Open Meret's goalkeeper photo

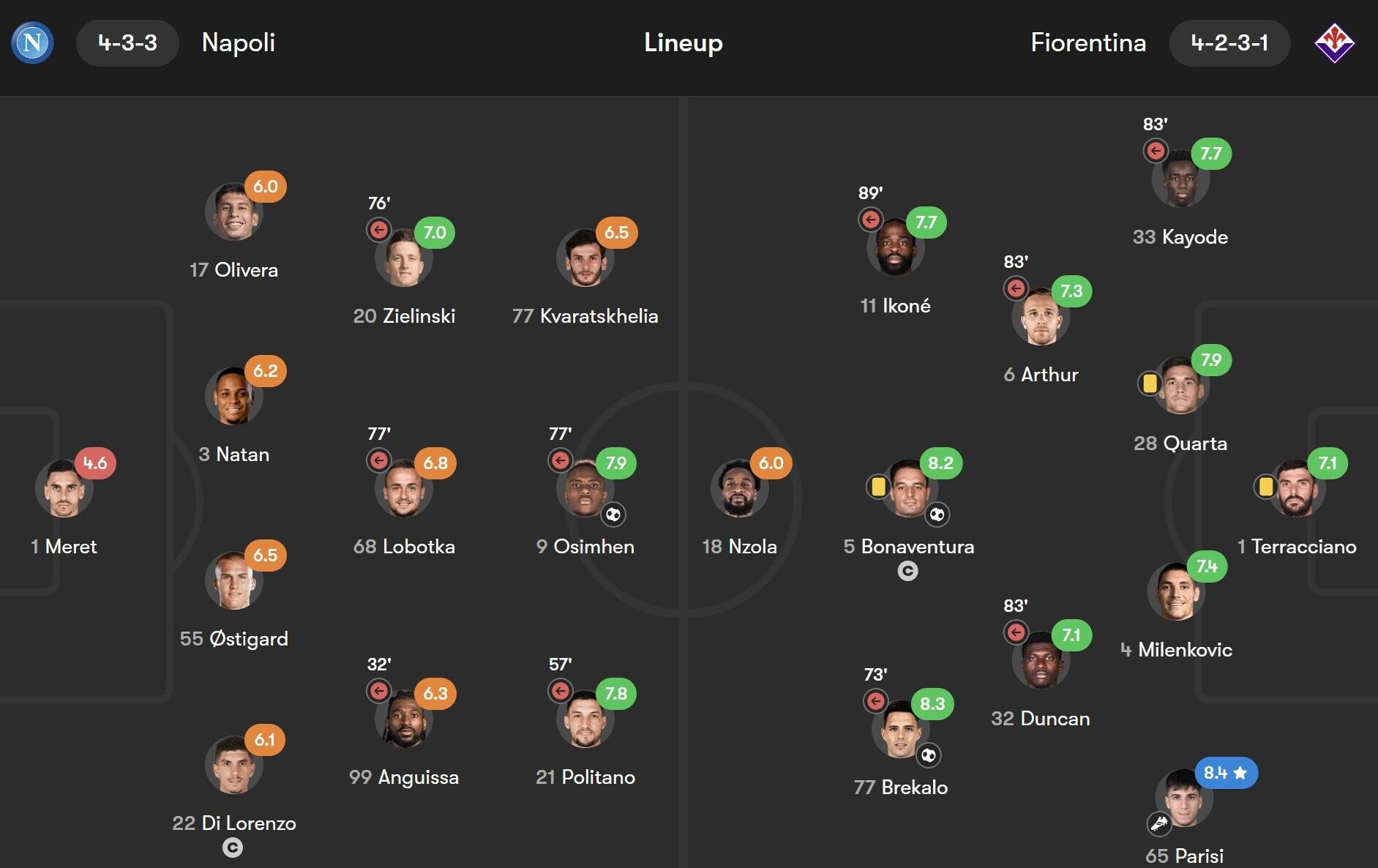pos(64,489)
